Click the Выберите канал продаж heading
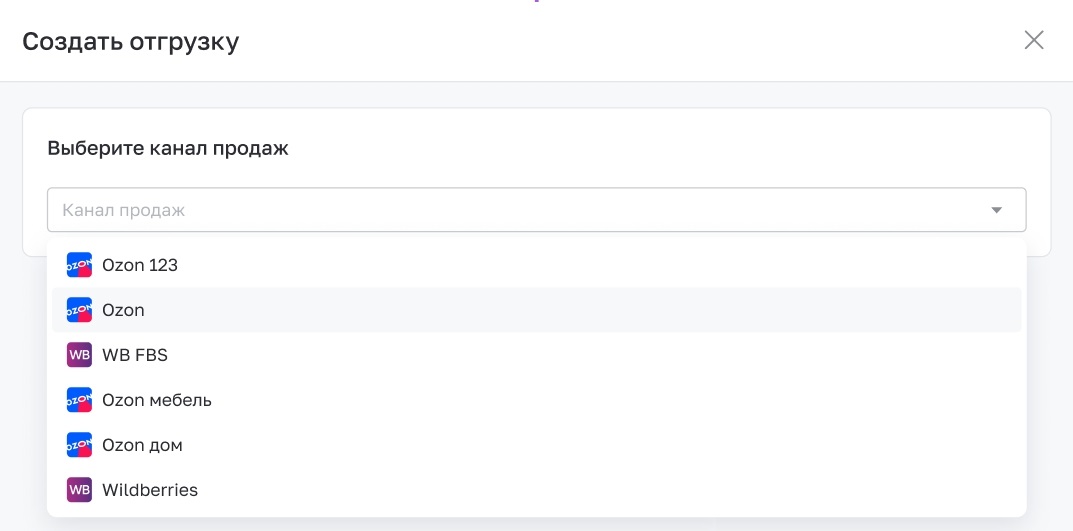 click(168, 148)
